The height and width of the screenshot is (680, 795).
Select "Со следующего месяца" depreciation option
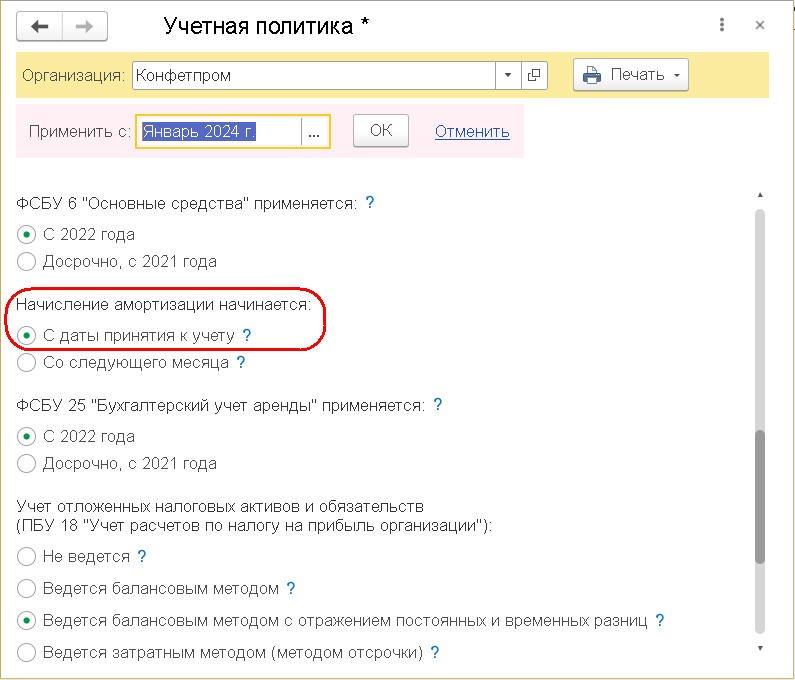tap(27, 363)
